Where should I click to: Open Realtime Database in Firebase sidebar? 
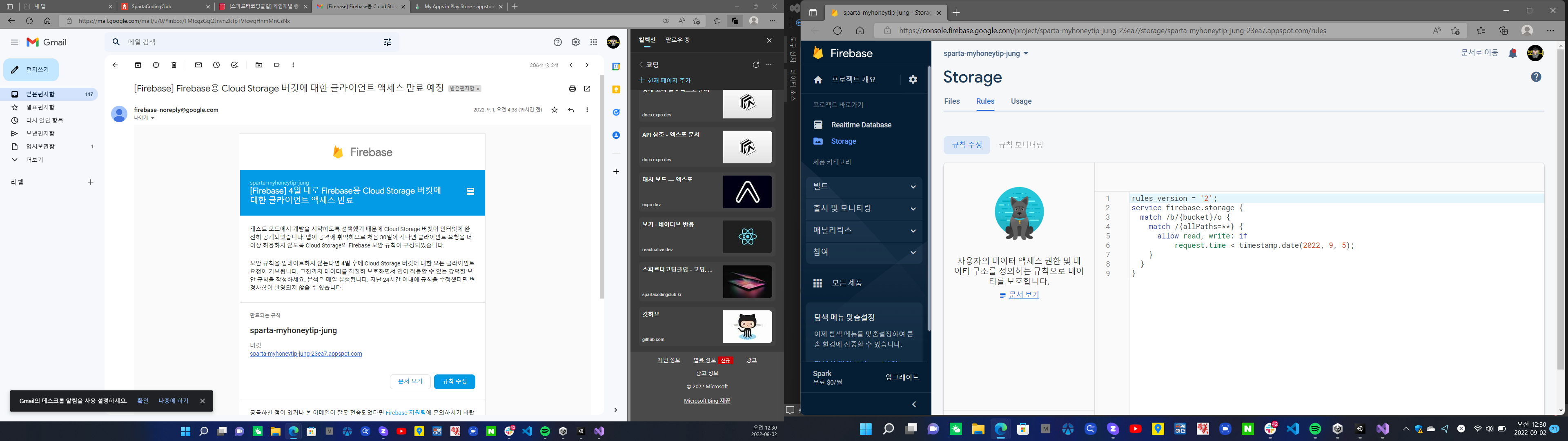[861, 125]
